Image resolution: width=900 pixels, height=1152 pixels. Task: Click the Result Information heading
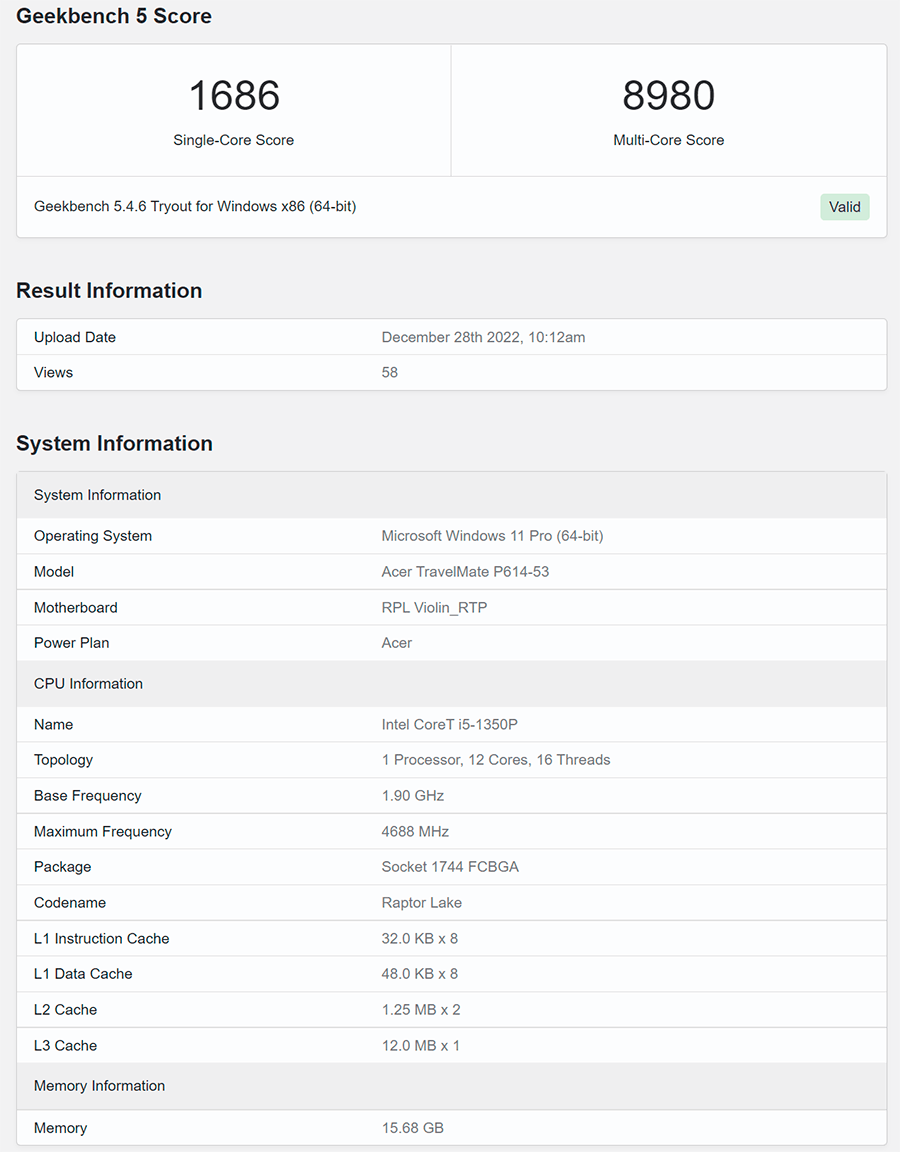[109, 291]
